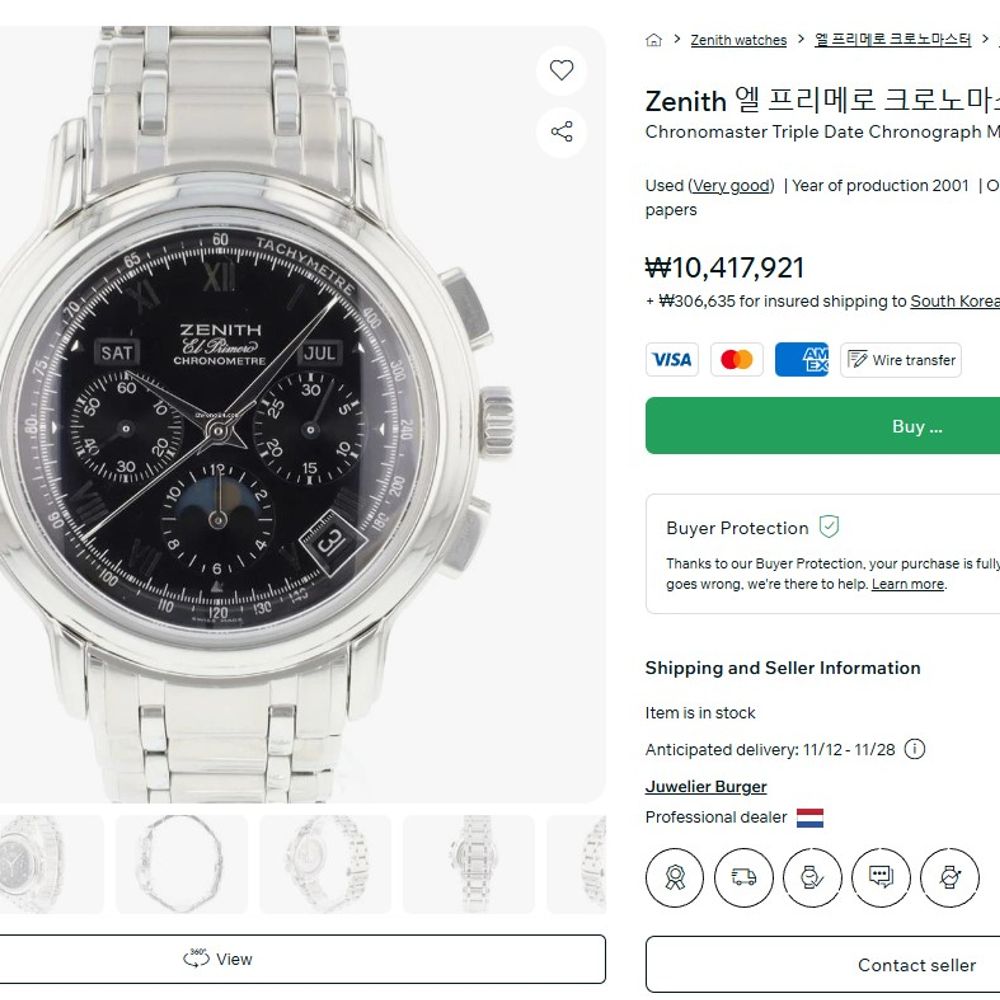Open the anticipated delivery info icon
The height and width of the screenshot is (1000, 1000).
[915, 749]
